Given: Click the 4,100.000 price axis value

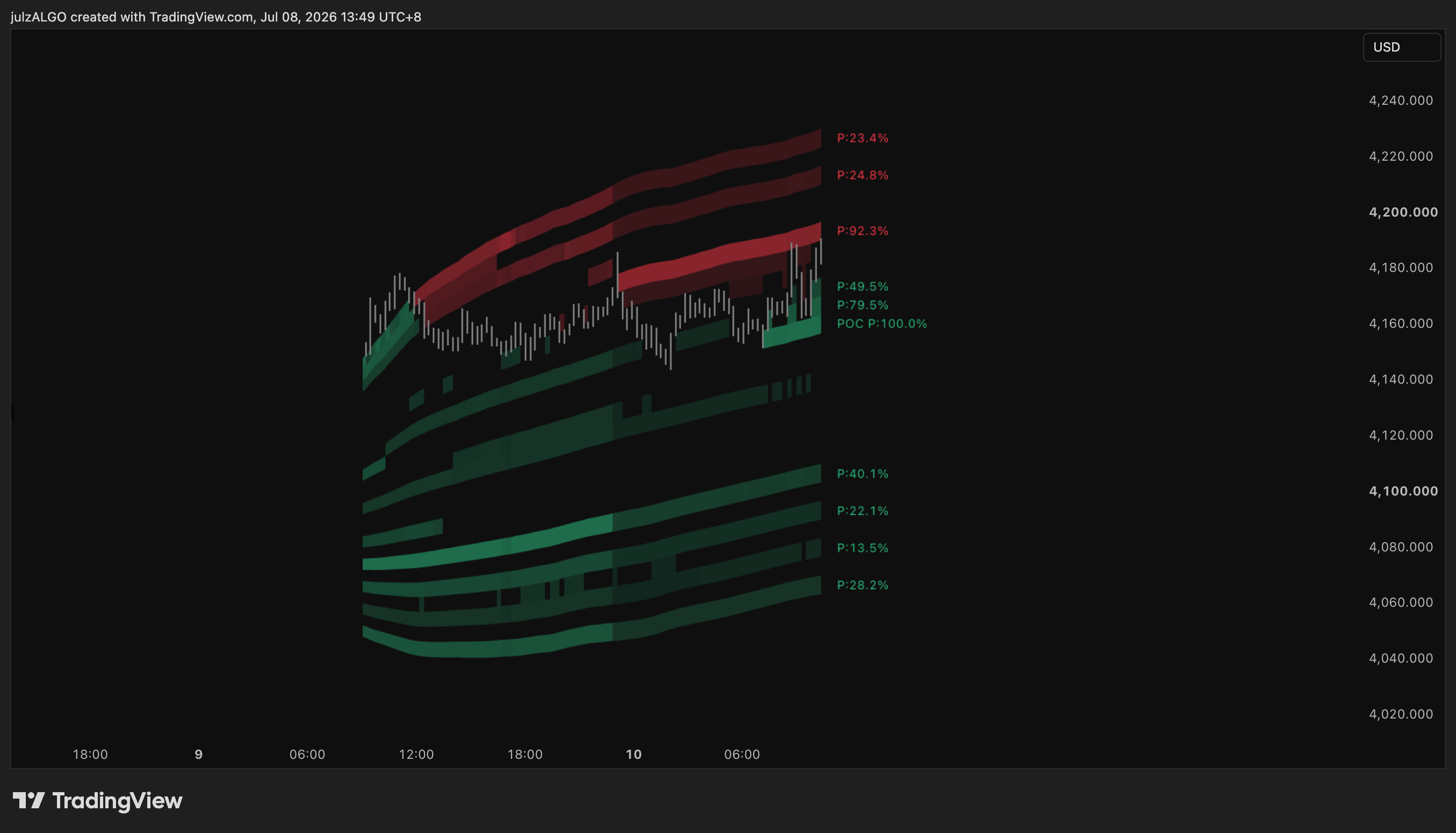Looking at the screenshot, I should coord(1403,491).
